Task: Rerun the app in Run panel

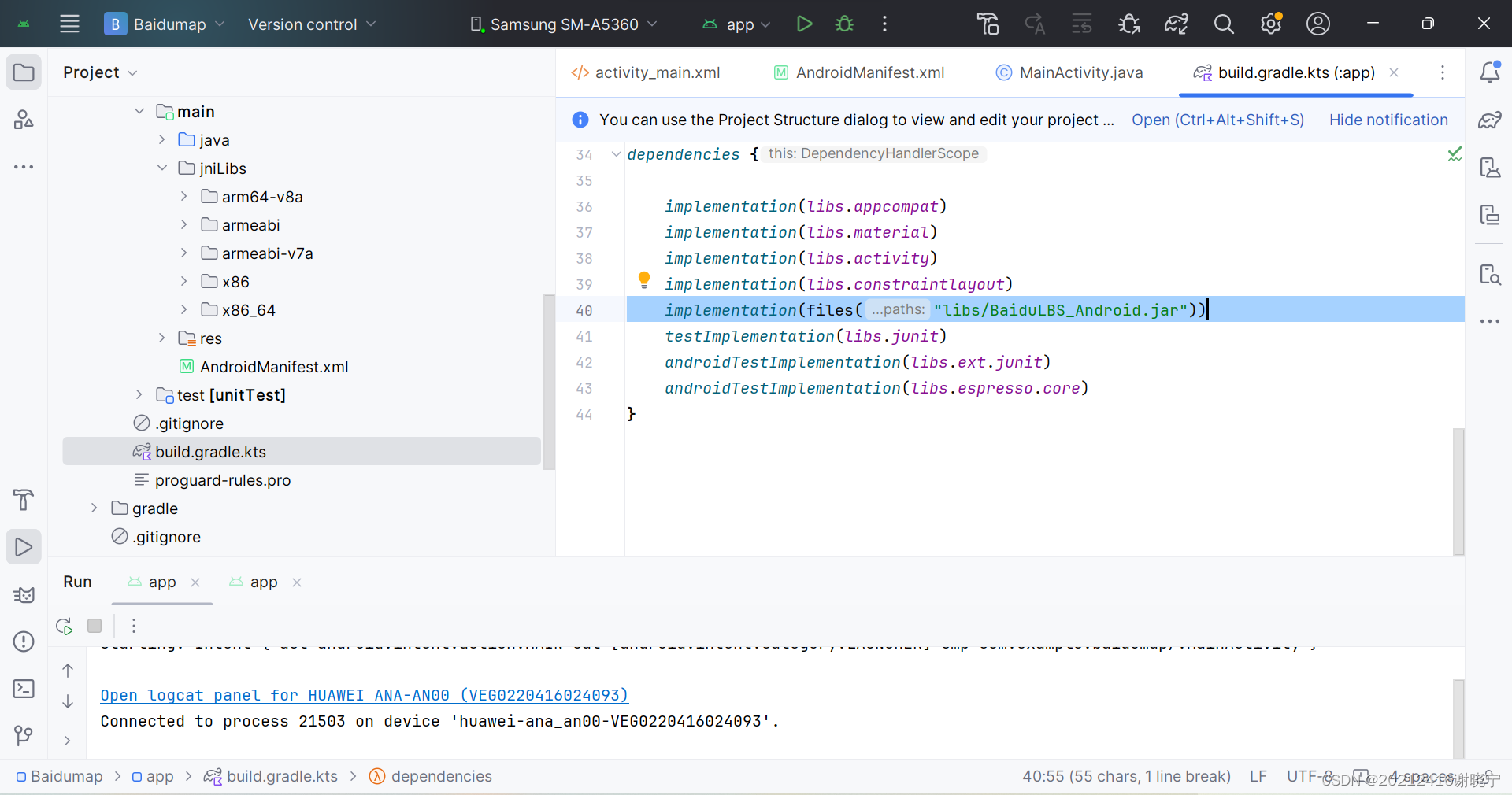Action: click(x=65, y=626)
